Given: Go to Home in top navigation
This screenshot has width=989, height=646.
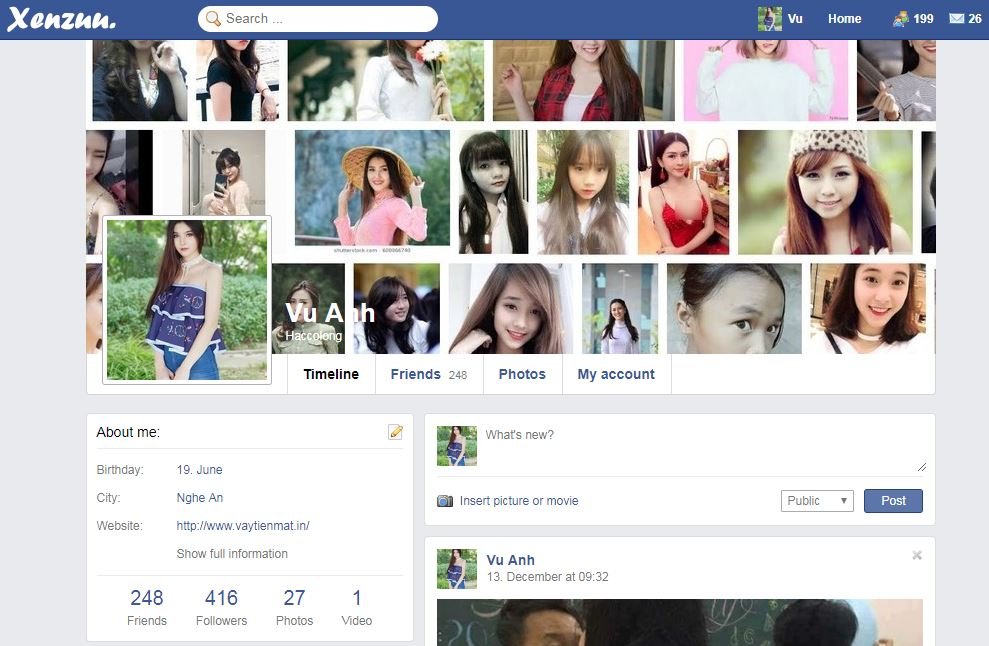Looking at the screenshot, I should pos(845,19).
